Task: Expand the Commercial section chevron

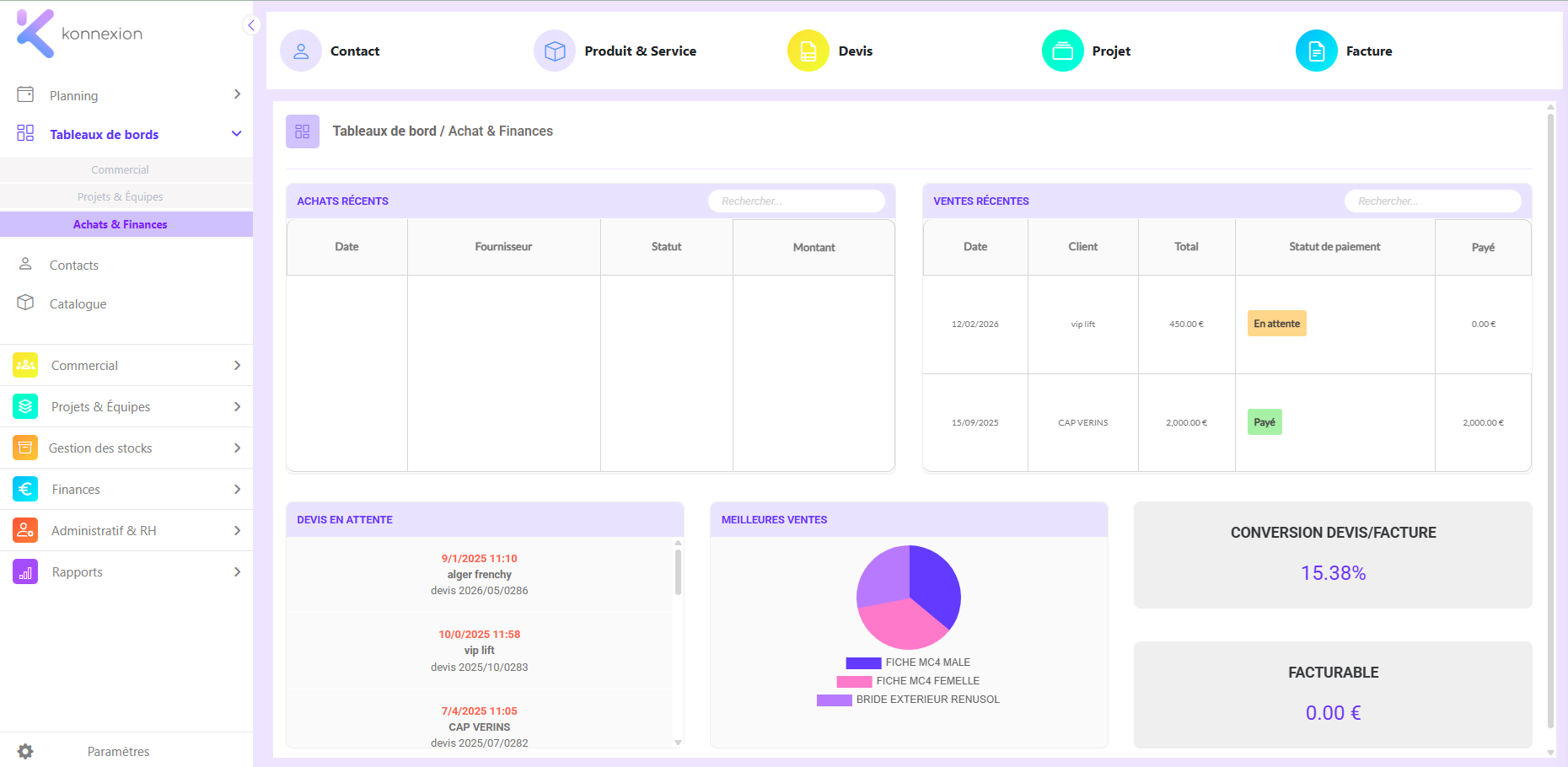Action: coord(237,365)
